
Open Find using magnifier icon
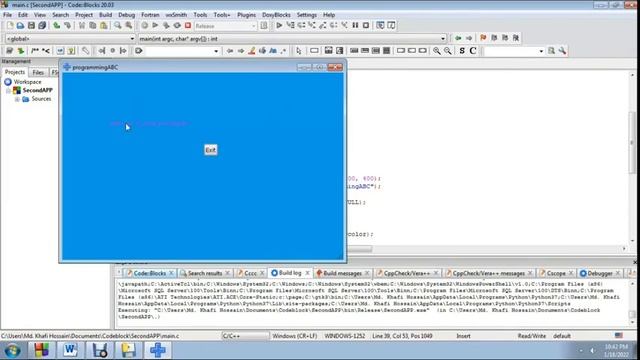118,26
